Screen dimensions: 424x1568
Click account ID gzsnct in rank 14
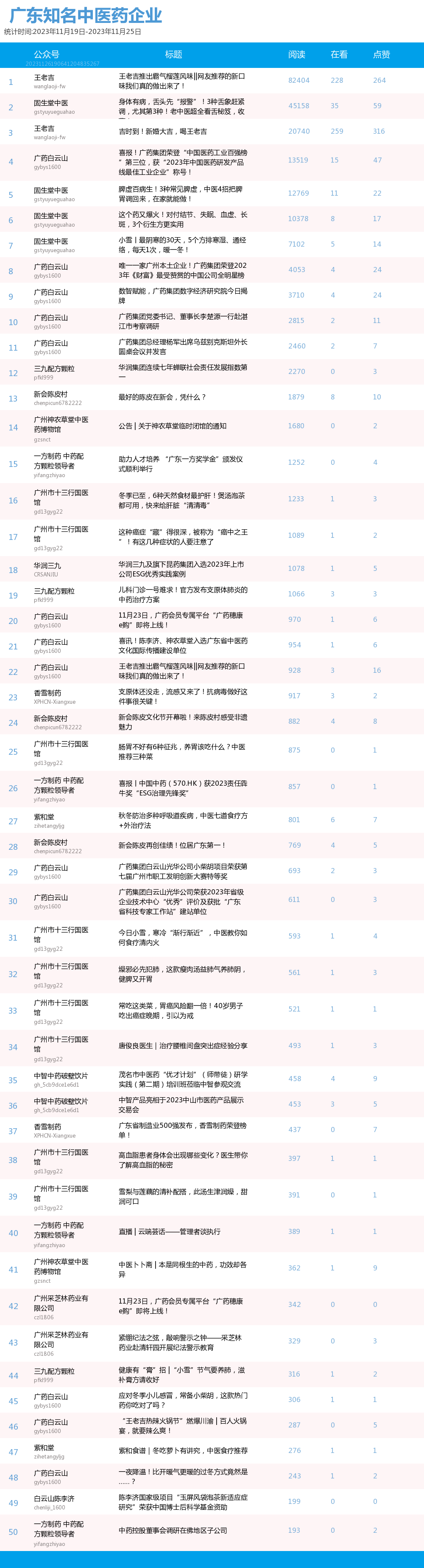click(x=42, y=439)
